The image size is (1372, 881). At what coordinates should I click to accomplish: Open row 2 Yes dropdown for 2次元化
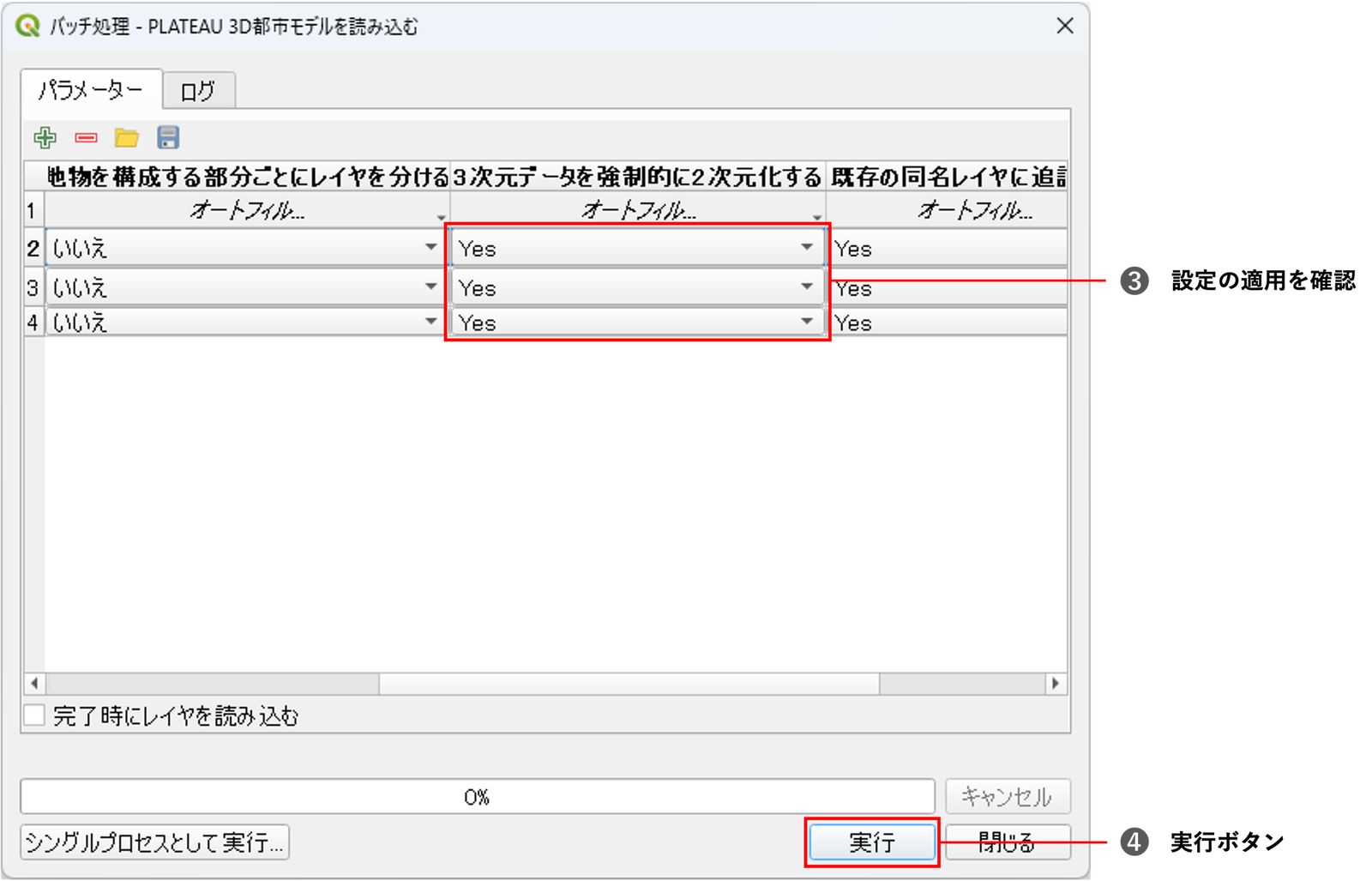coord(637,248)
